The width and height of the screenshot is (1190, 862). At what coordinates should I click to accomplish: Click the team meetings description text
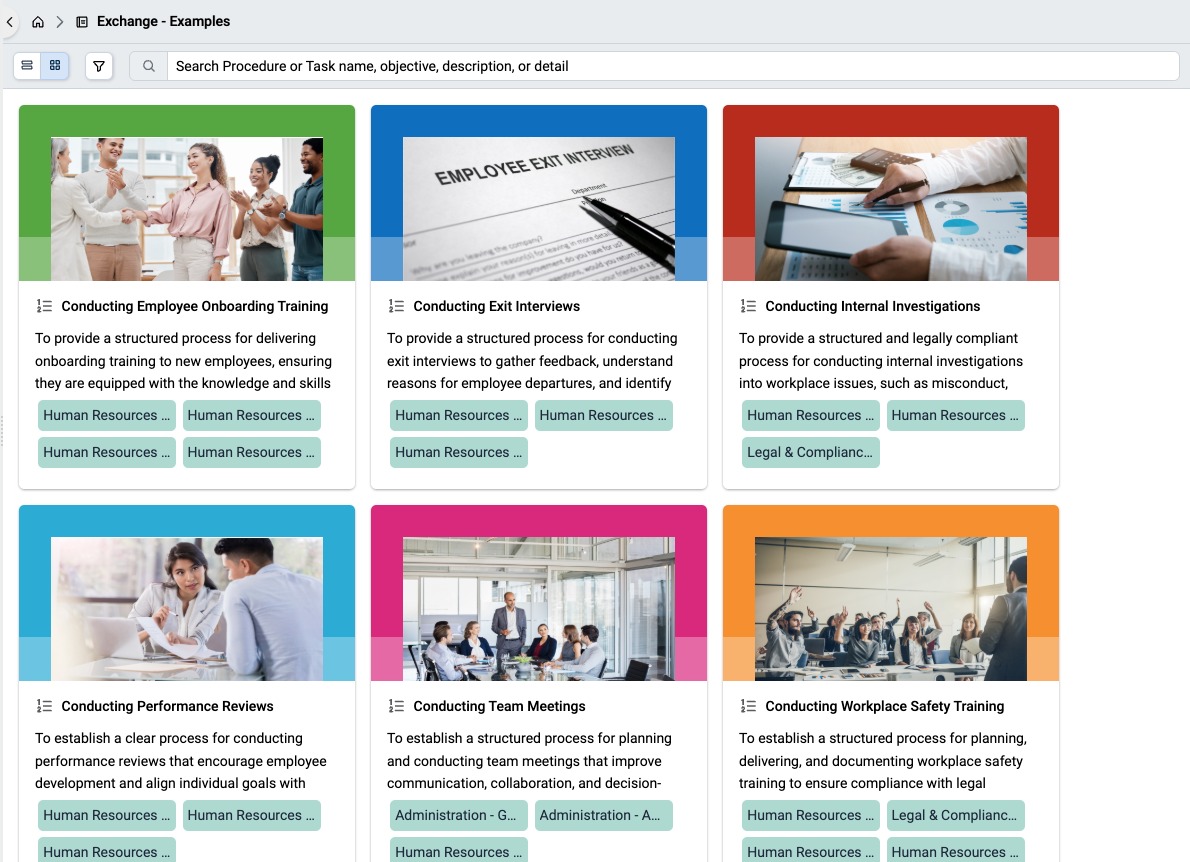pyautogui.click(x=529, y=760)
